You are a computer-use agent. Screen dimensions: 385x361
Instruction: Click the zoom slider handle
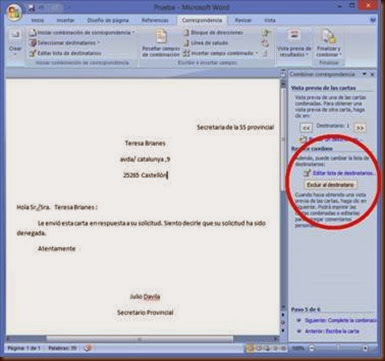(338, 348)
